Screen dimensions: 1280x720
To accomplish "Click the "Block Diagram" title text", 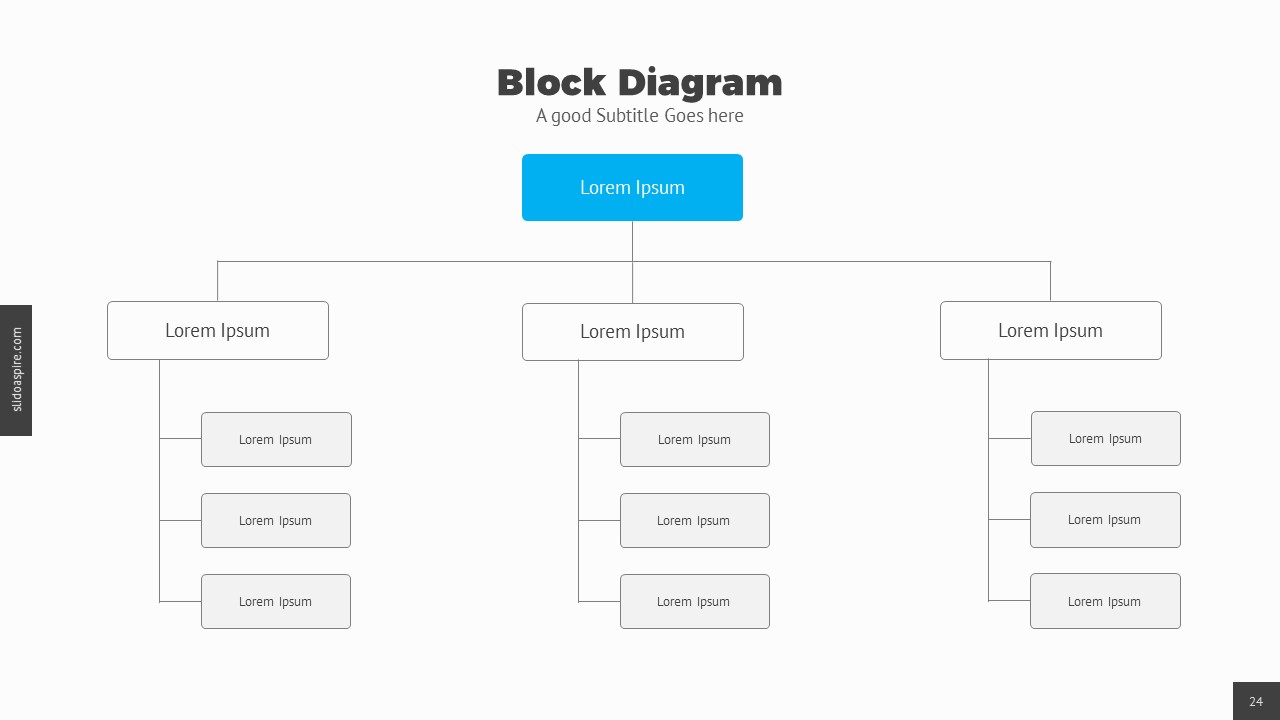I will [639, 83].
